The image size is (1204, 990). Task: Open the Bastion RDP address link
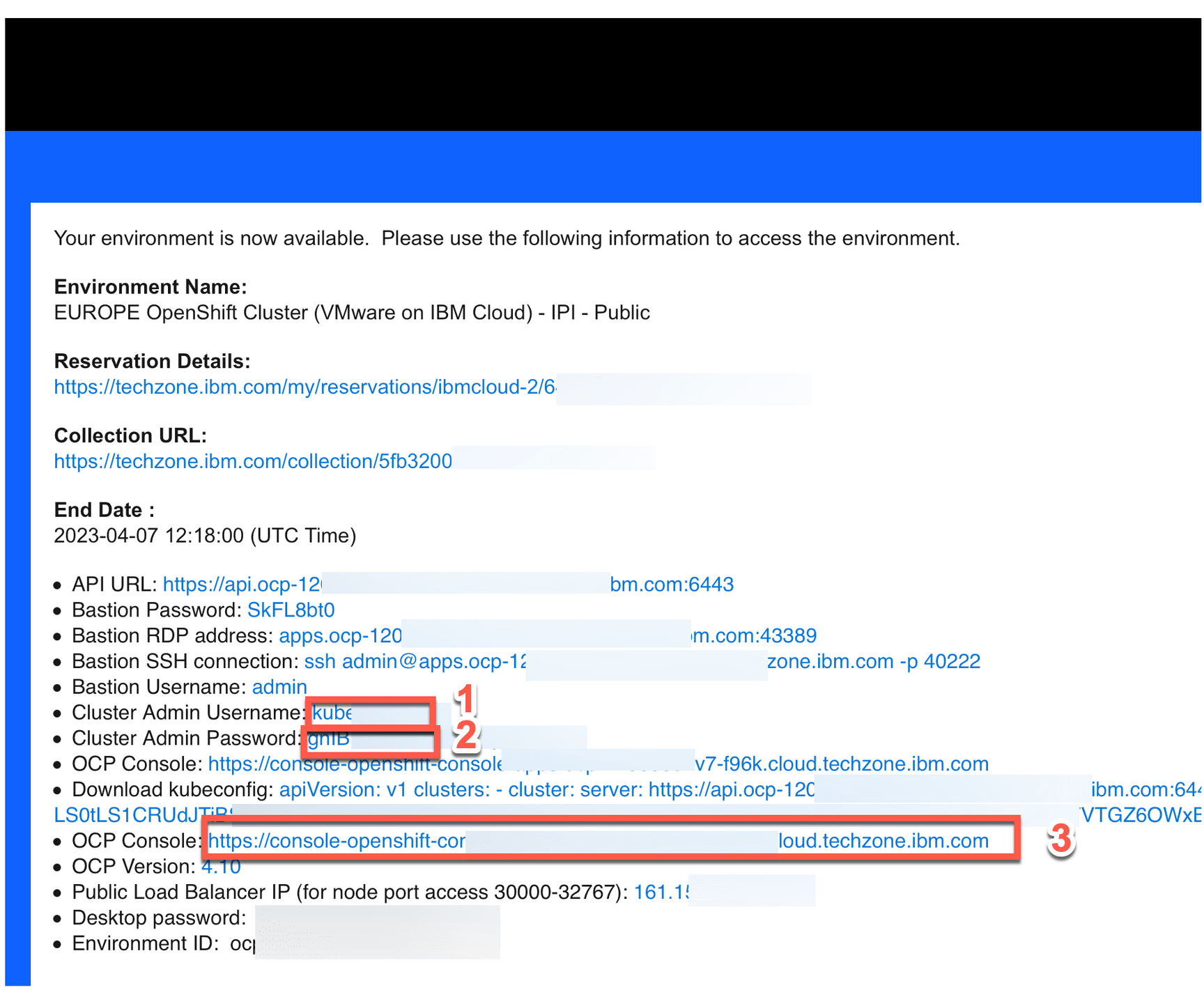coord(488,635)
